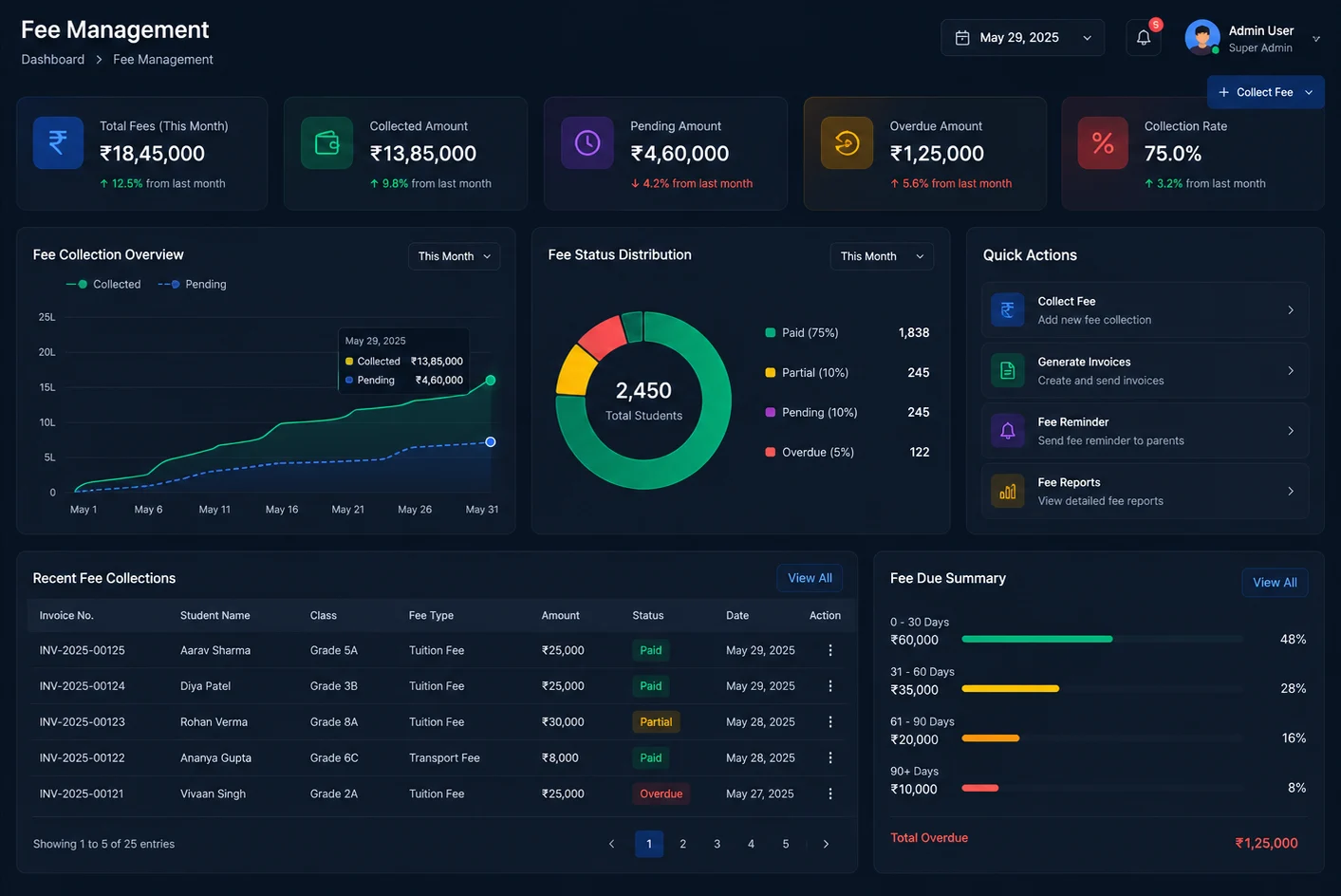Click the Partial status badge for Rohan Verma
The height and width of the screenshot is (896, 1341).
coord(656,722)
